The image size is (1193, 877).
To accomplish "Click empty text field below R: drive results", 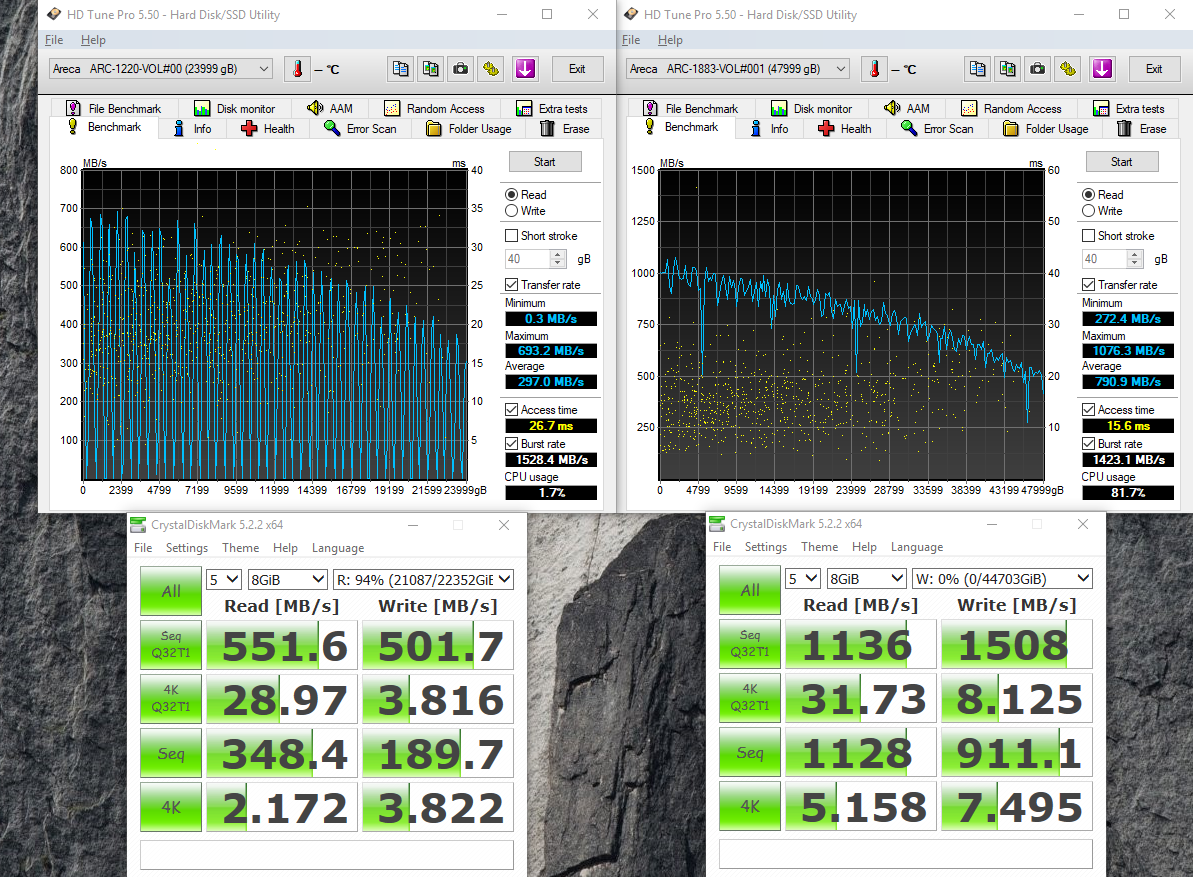I will pyautogui.click(x=329, y=855).
